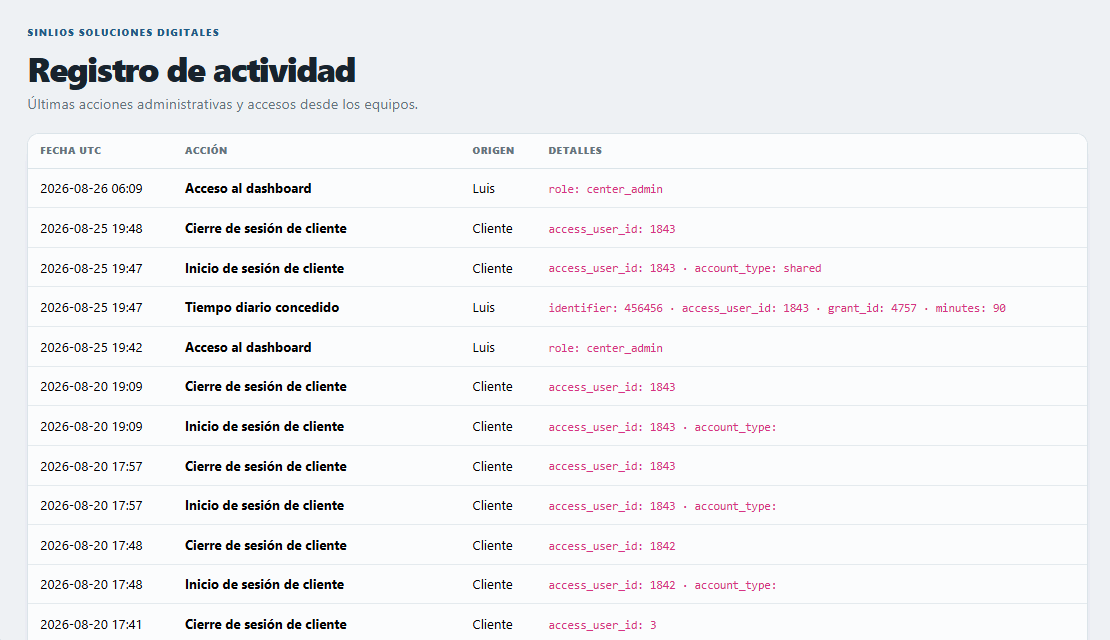The height and width of the screenshot is (640, 1110).
Task: Click the 'DETALLES' column header
Action: point(575,151)
